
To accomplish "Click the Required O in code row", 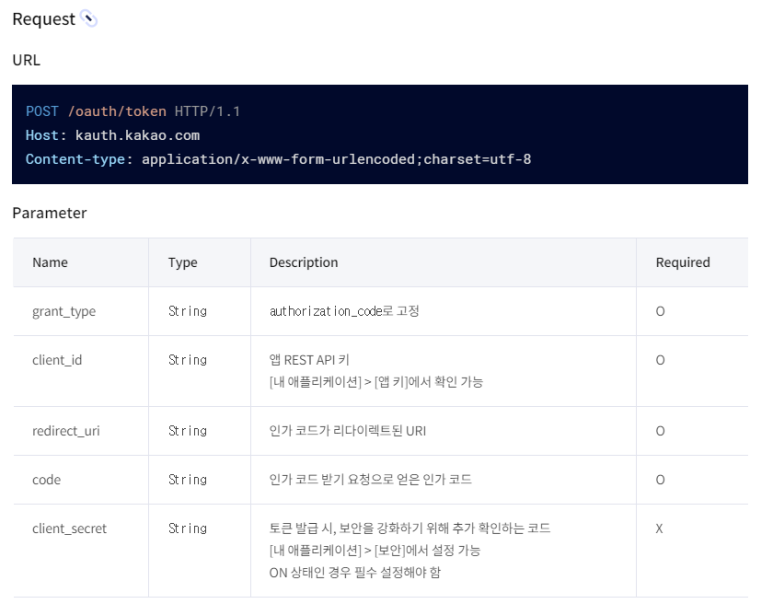I will 660,480.
